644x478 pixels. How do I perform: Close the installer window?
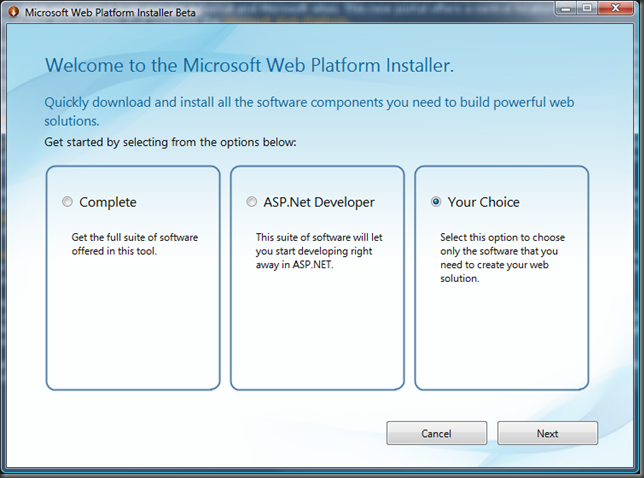tap(615, 8)
